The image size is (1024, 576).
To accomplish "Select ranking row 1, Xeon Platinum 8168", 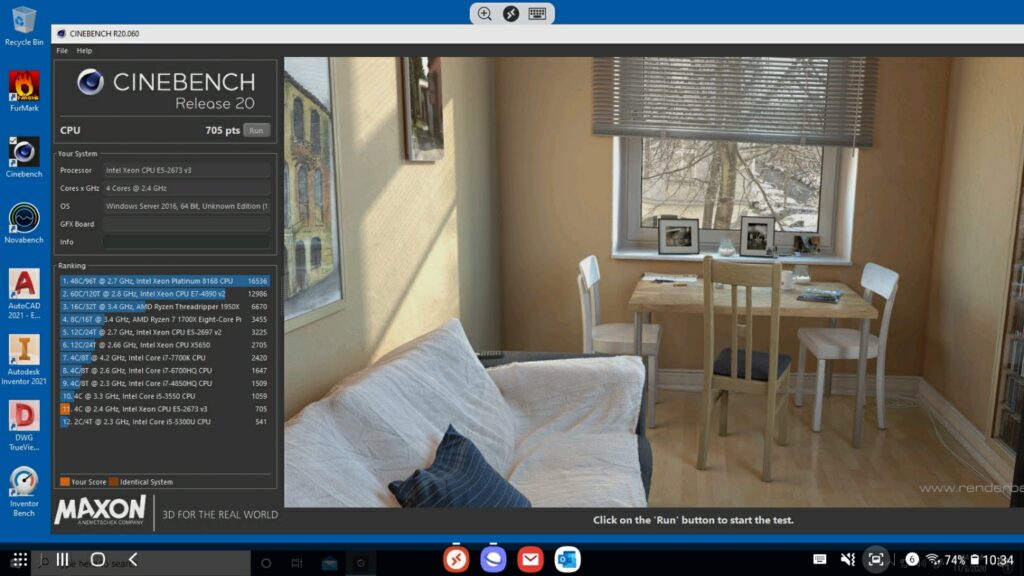I will tap(165, 281).
